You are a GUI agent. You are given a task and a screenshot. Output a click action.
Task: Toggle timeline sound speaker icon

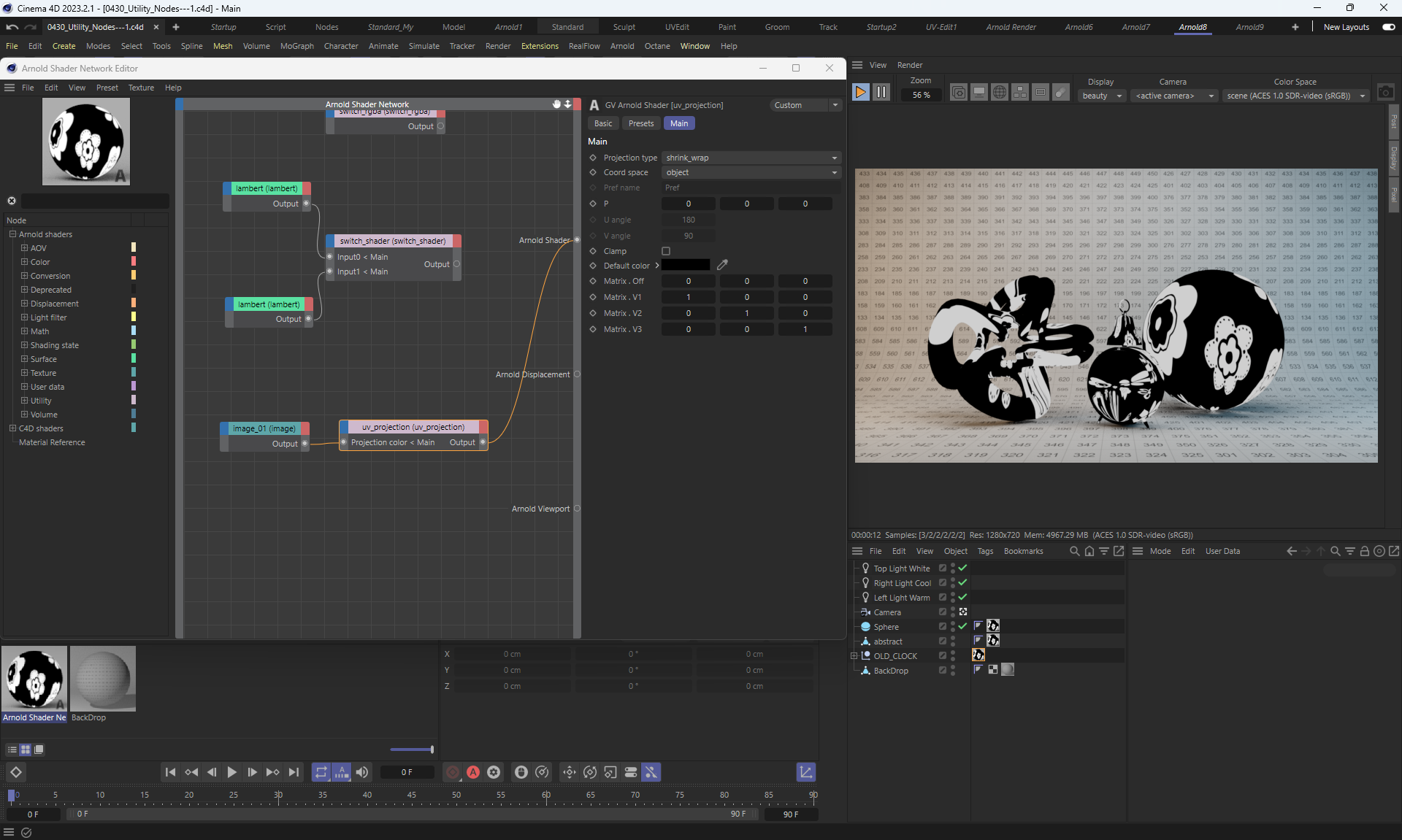coord(362,772)
